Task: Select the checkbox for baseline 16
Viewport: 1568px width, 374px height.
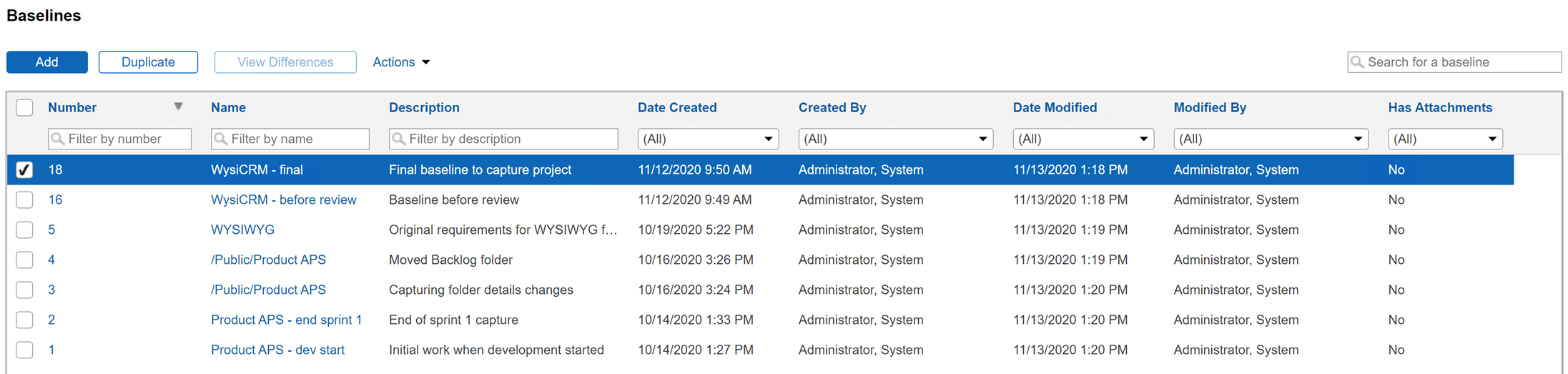Action: point(24,200)
